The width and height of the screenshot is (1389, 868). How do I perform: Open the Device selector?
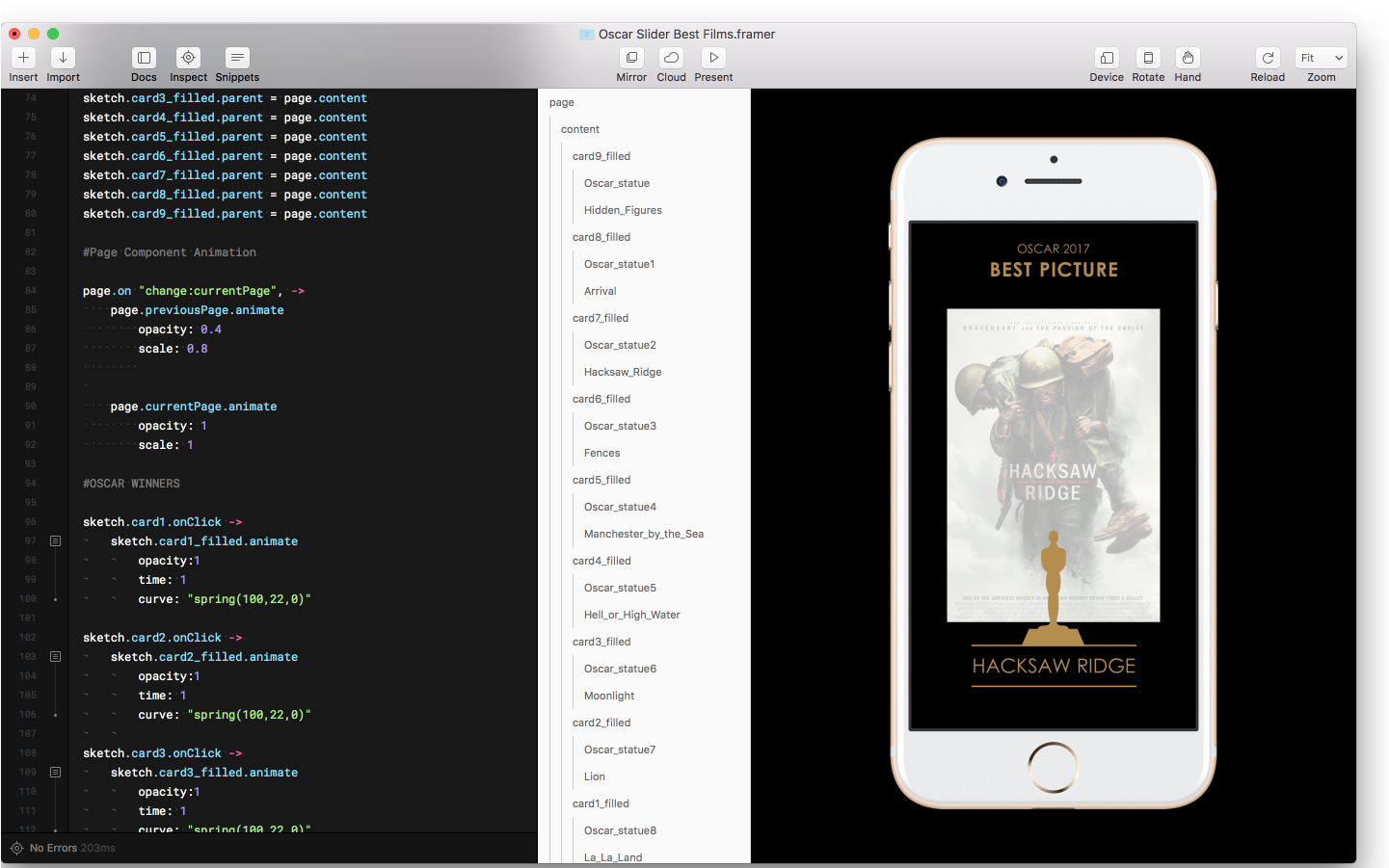click(1107, 59)
